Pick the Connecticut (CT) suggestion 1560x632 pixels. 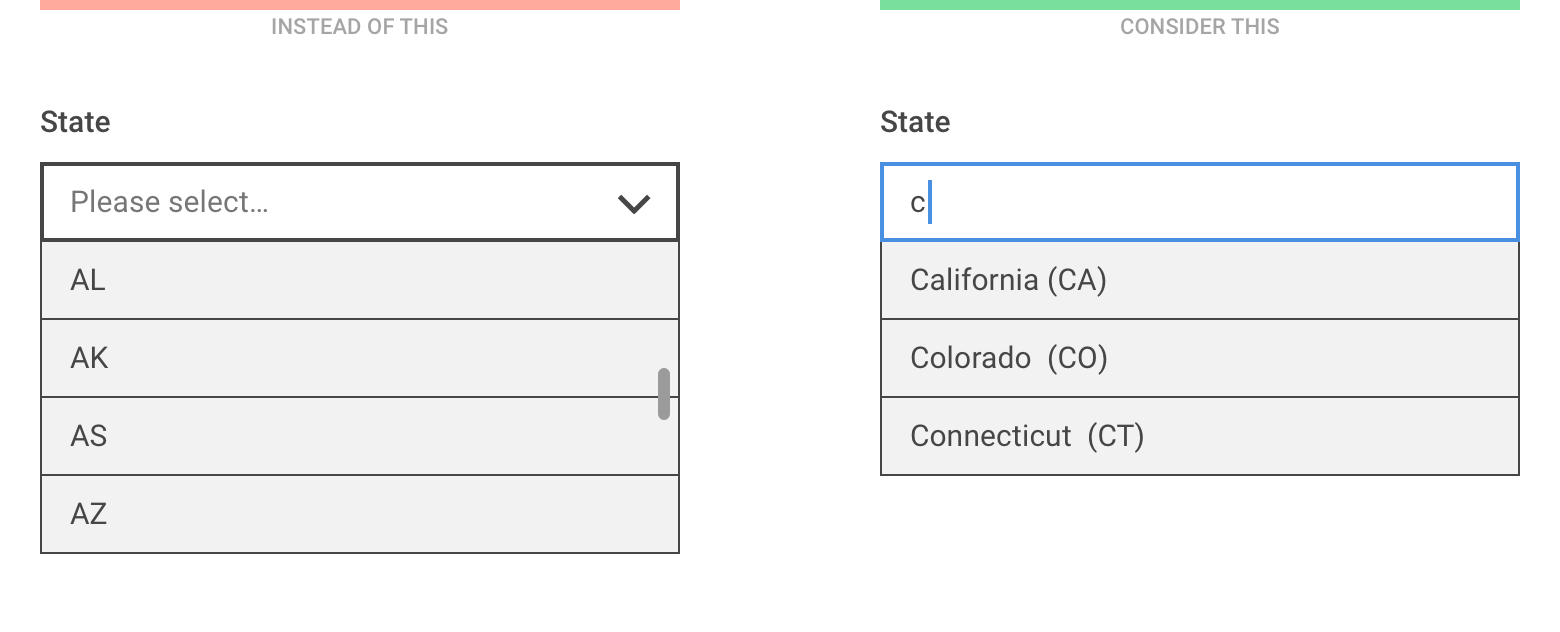click(x=1199, y=436)
